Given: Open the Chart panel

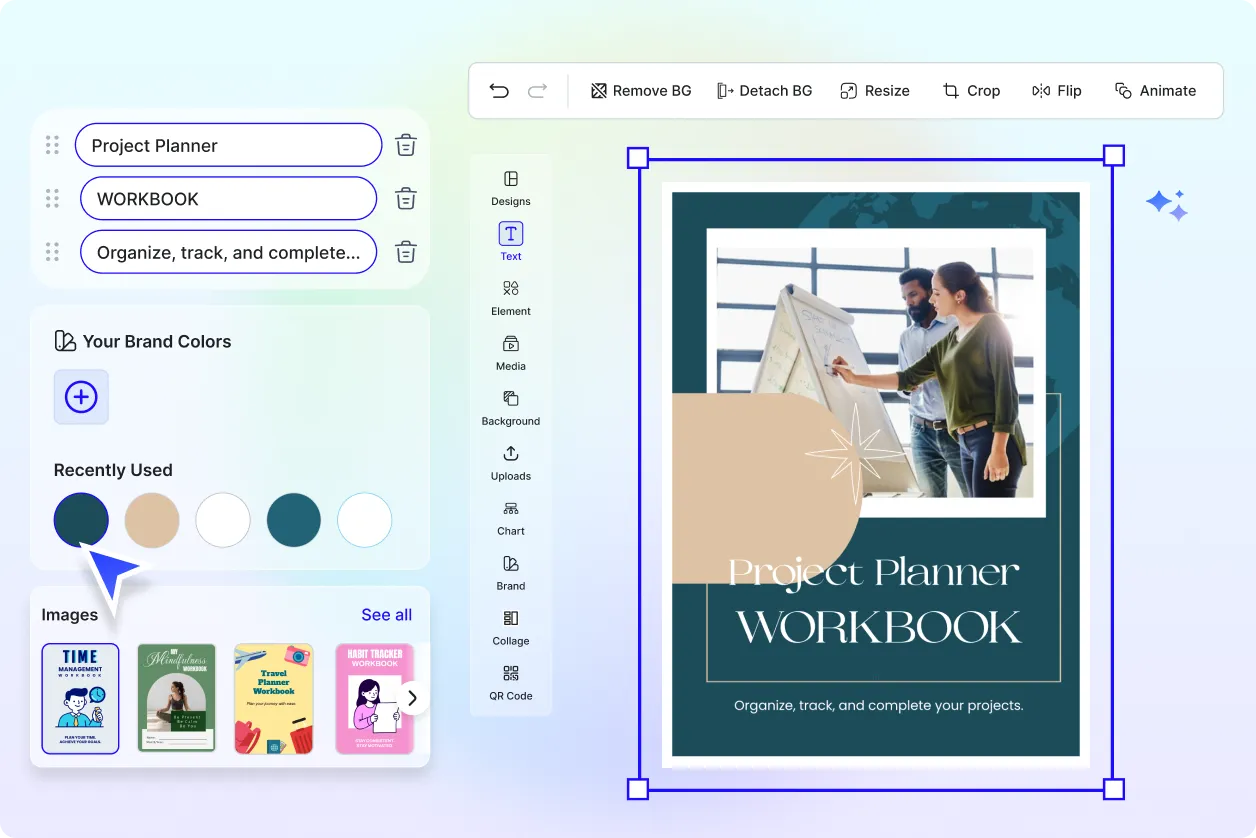Looking at the screenshot, I should click(510, 518).
